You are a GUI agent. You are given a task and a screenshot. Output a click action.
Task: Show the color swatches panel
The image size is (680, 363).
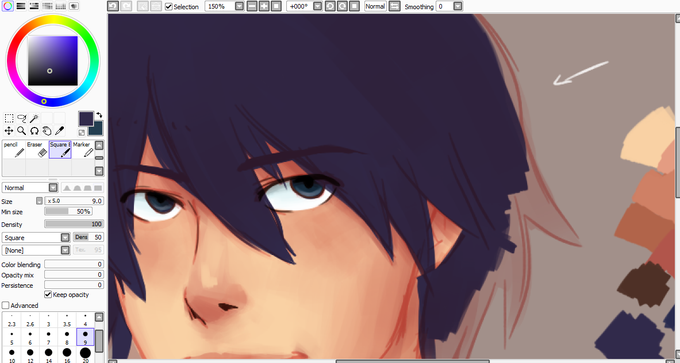[x=61, y=6]
